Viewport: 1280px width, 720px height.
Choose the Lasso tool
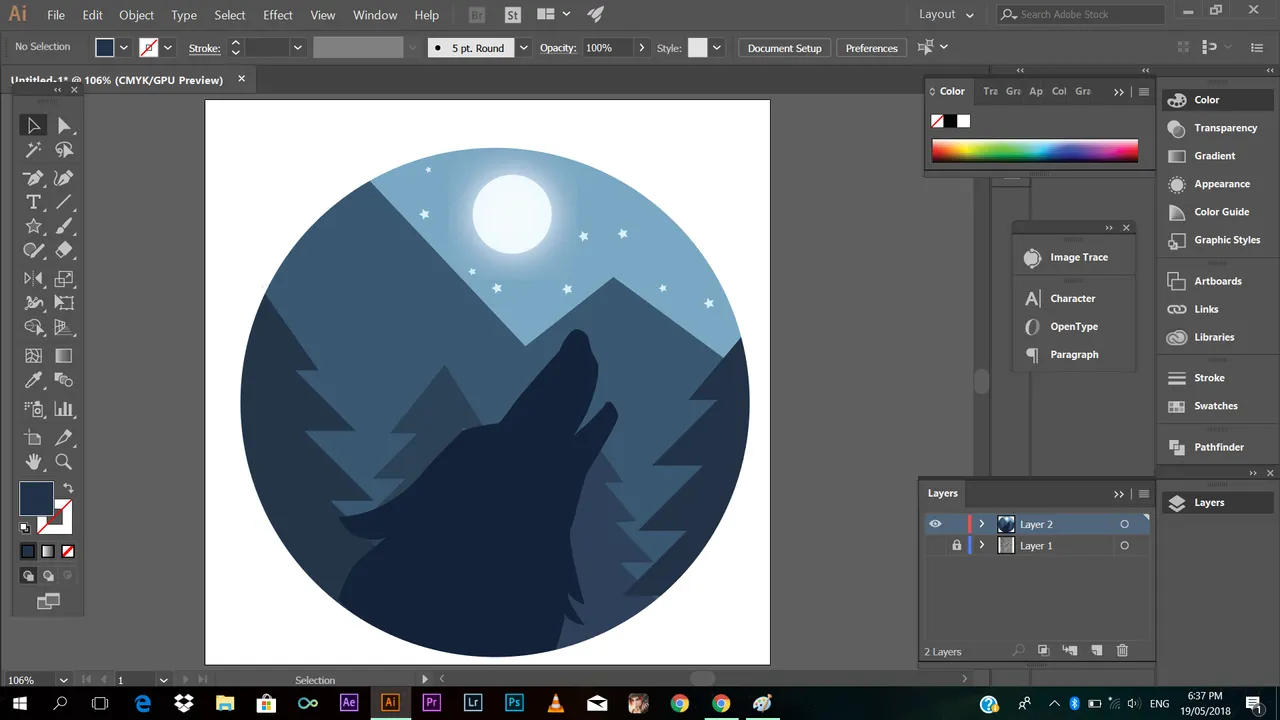(64, 150)
